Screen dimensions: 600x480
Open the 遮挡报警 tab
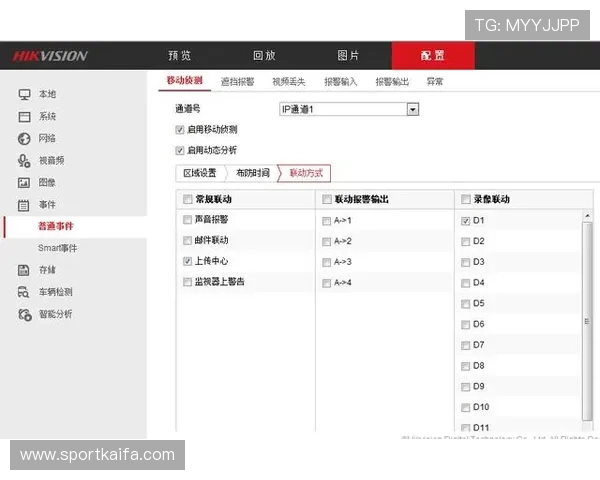pyautogui.click(x=237, y=82)
